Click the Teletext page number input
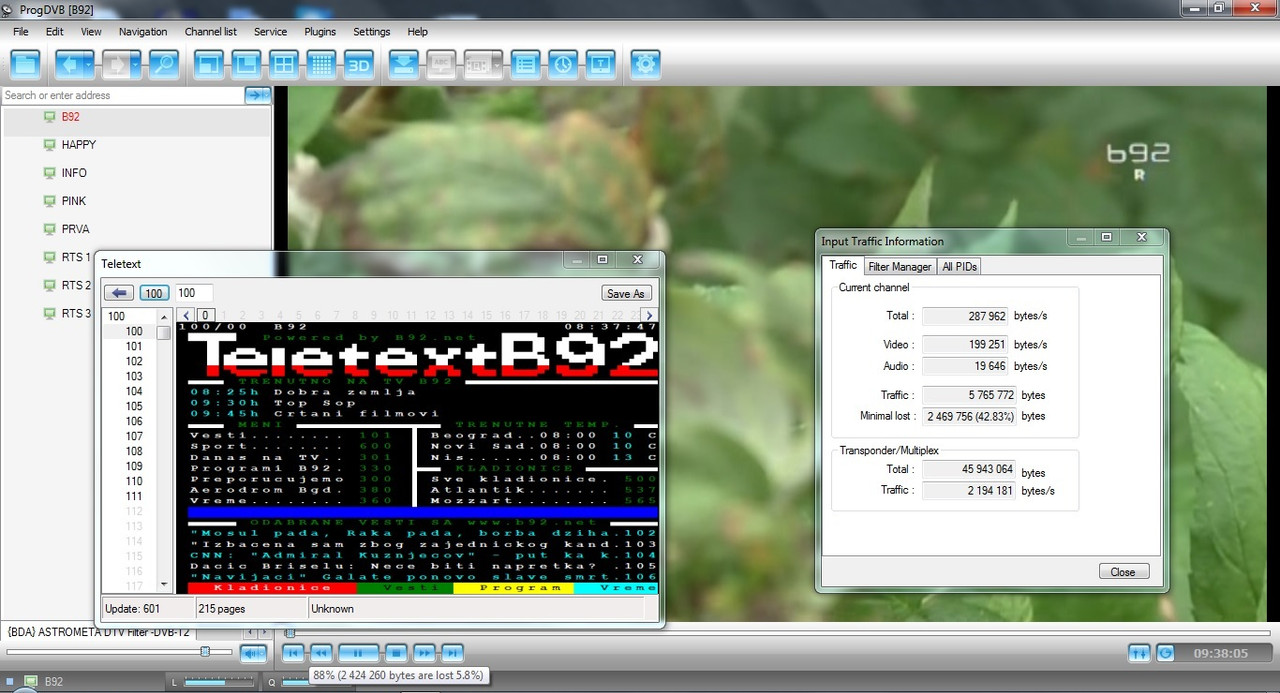 (194, 293)
